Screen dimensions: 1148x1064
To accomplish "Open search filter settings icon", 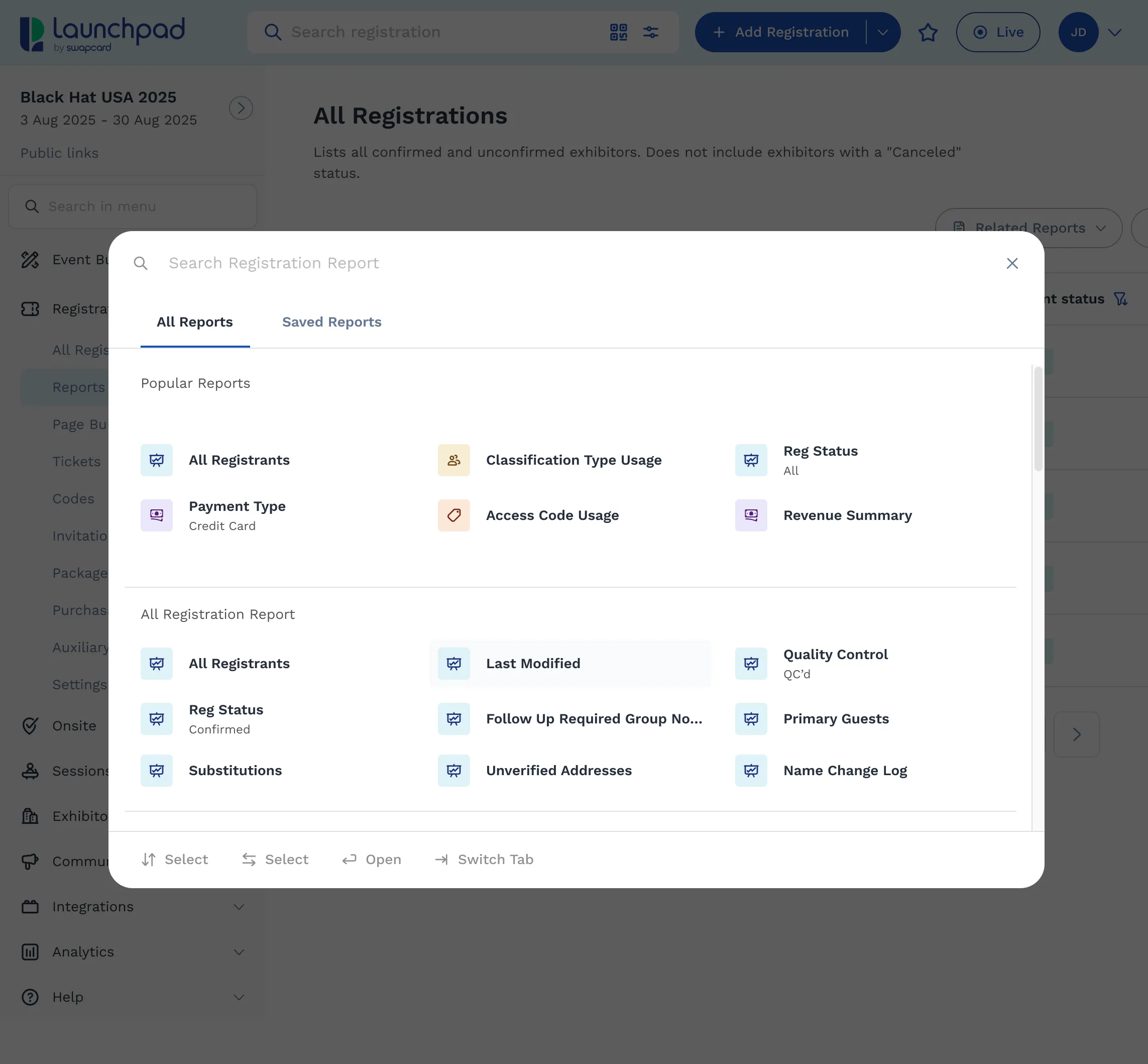I will (651, 32).
